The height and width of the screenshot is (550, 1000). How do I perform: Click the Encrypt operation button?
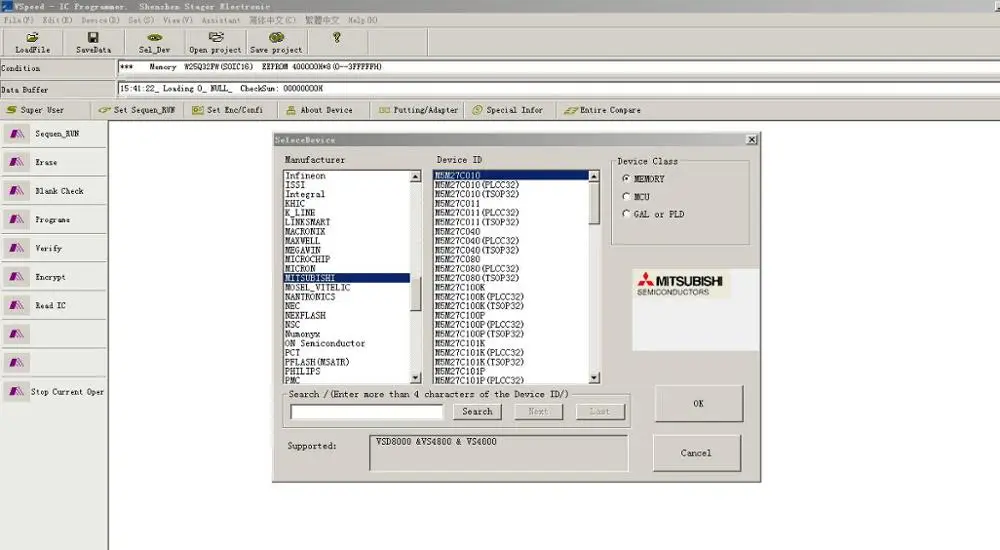[x=54, y=277]
